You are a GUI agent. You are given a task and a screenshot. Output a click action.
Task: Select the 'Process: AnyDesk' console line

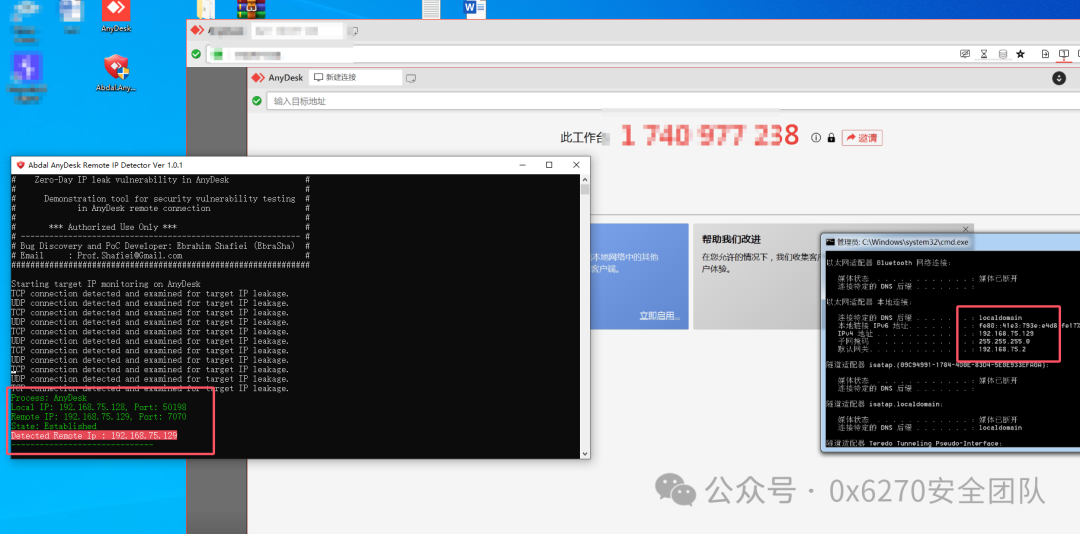coord(49,398)
